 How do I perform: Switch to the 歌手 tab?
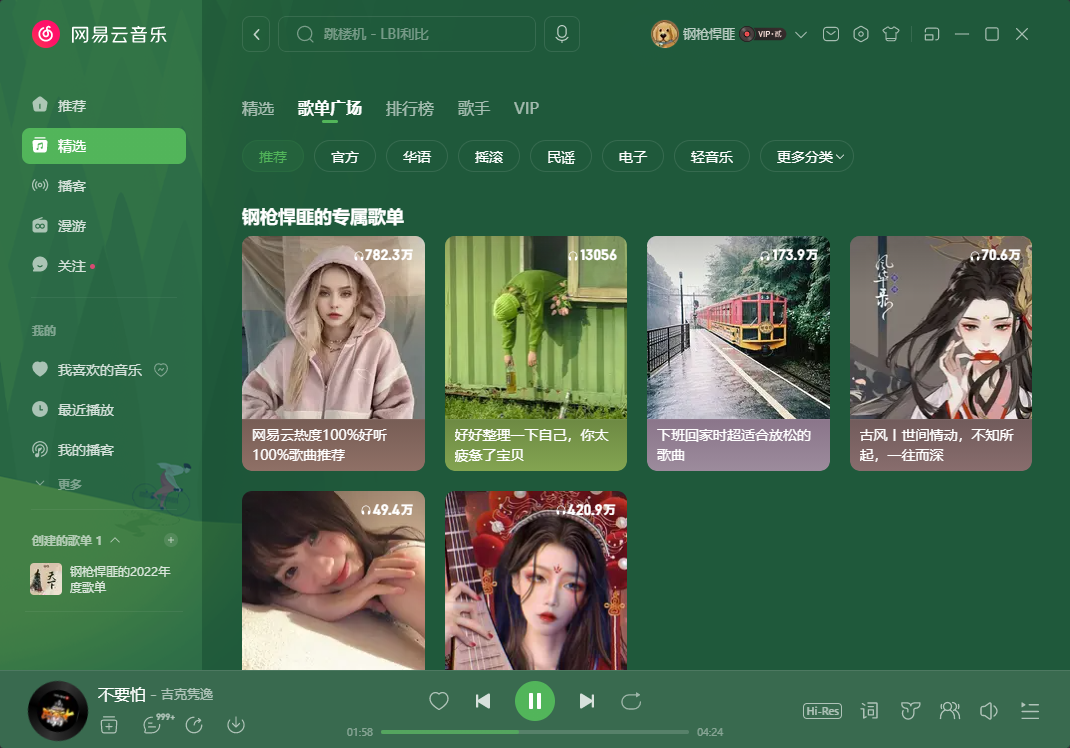click(474, 109)
